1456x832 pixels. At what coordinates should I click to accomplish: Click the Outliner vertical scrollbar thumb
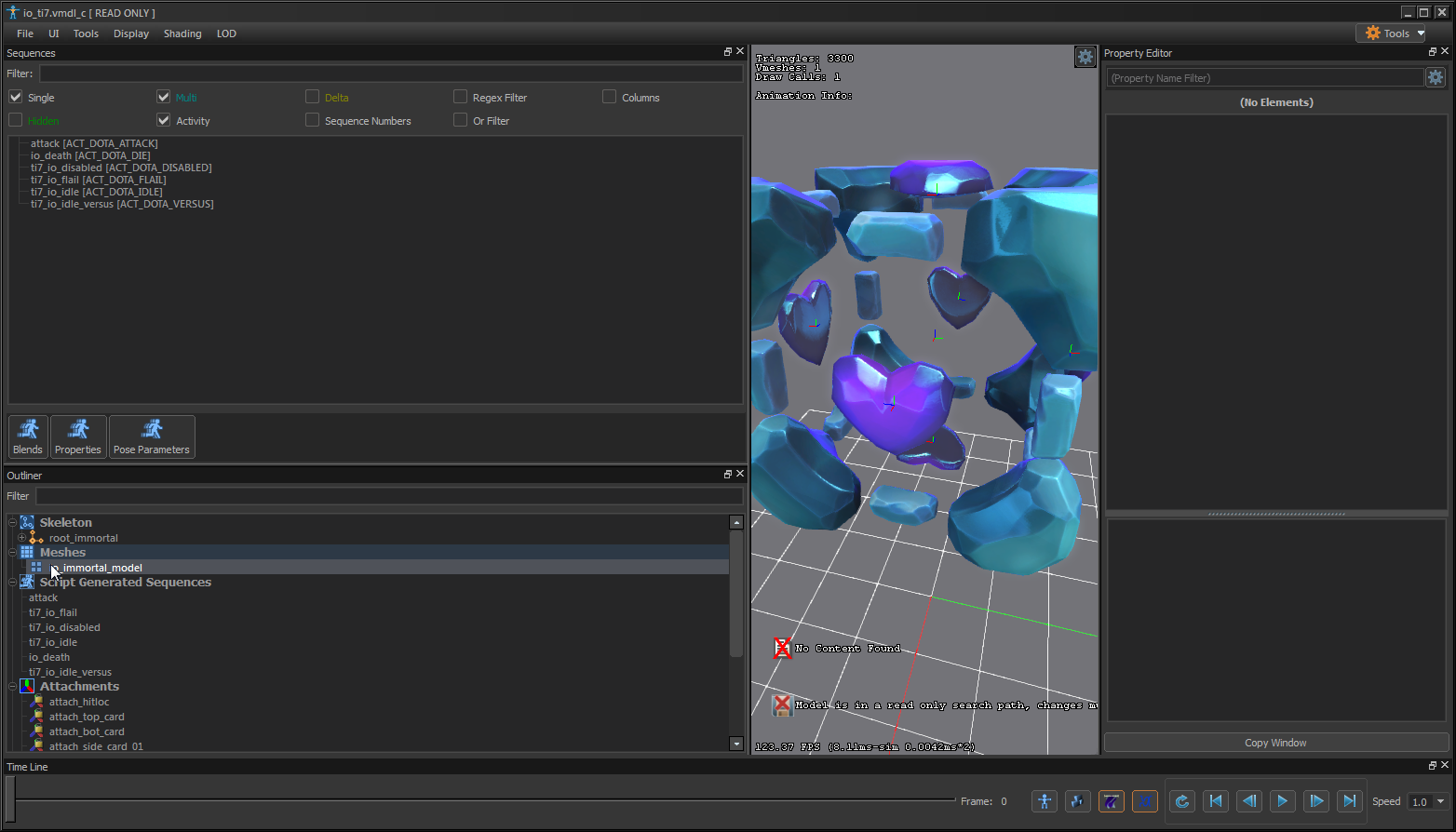tap(736, 594)
